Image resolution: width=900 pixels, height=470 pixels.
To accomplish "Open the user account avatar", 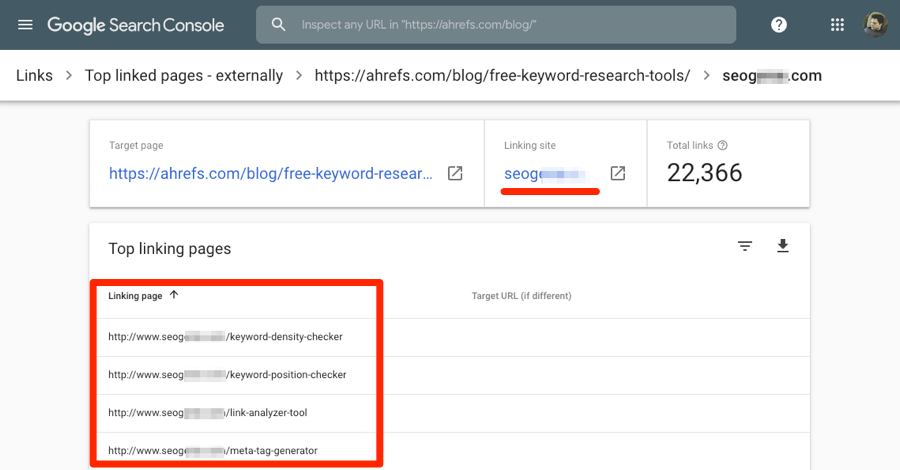I will [x=875, y=25].
